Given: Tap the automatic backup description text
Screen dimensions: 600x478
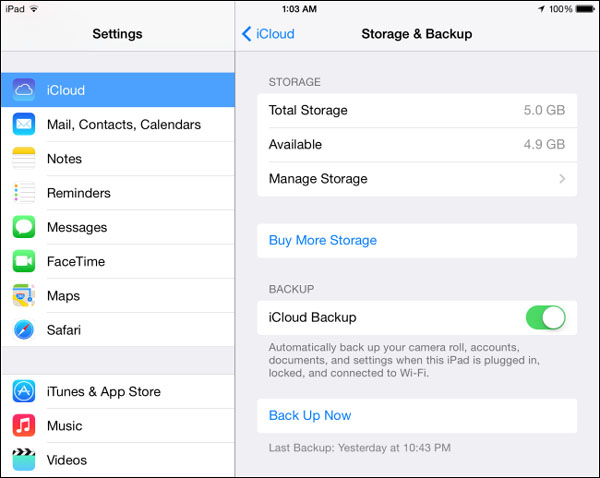Looking at the screenshot, I should point(404,360).
